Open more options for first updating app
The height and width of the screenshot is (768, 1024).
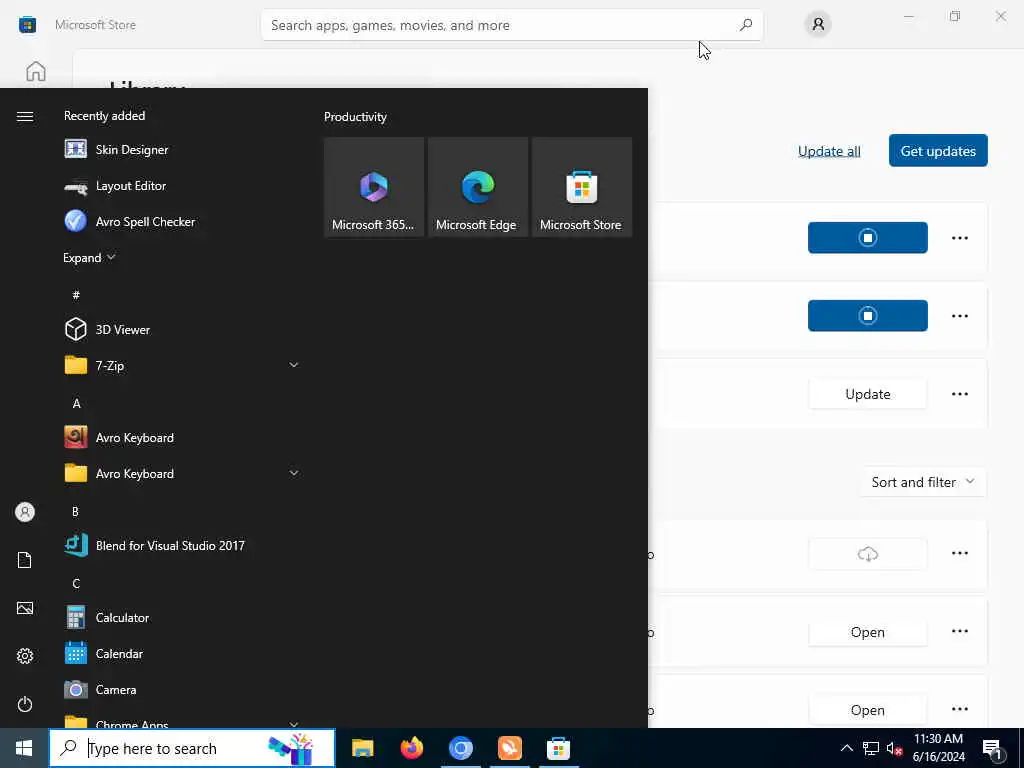(x=959, y=238)
